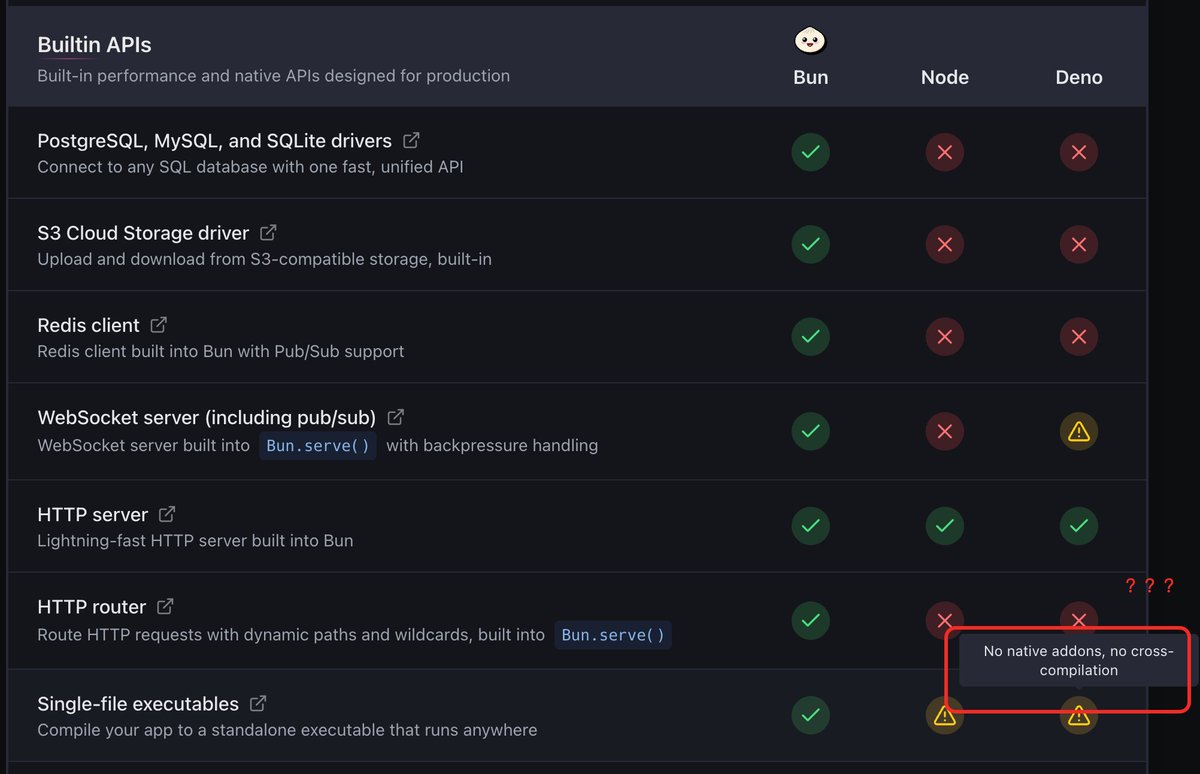
Task: Click Bun green check for SQL drivers row
Action: (810, 153)
